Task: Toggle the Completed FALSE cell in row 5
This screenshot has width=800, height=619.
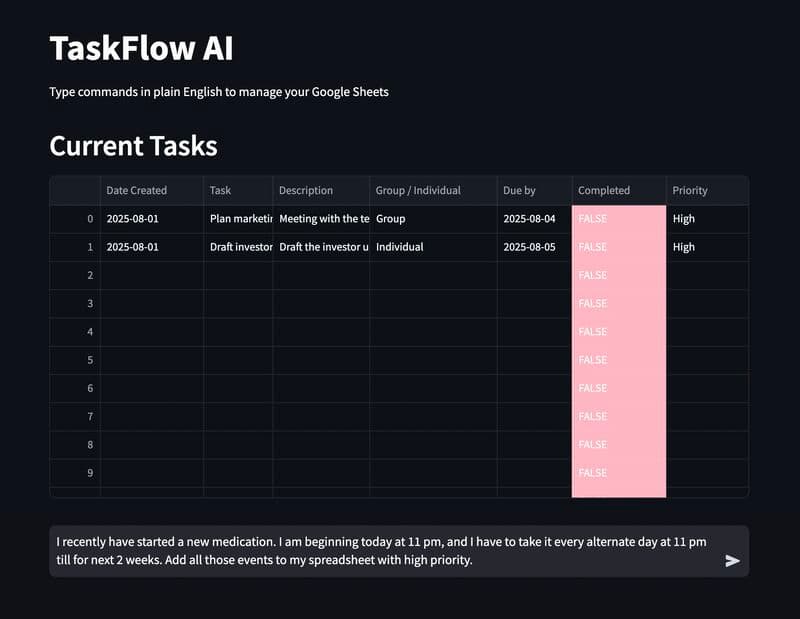Action: pos(618,360)
